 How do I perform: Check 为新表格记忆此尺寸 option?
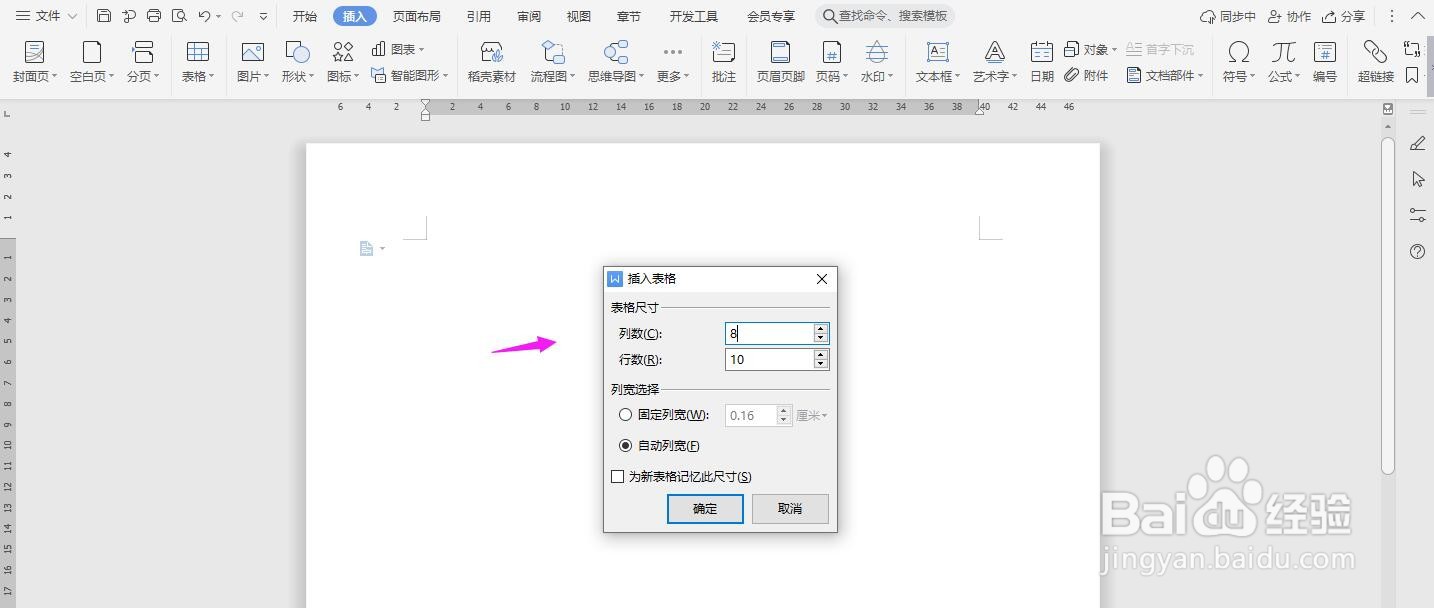click(x=617, y=476)
